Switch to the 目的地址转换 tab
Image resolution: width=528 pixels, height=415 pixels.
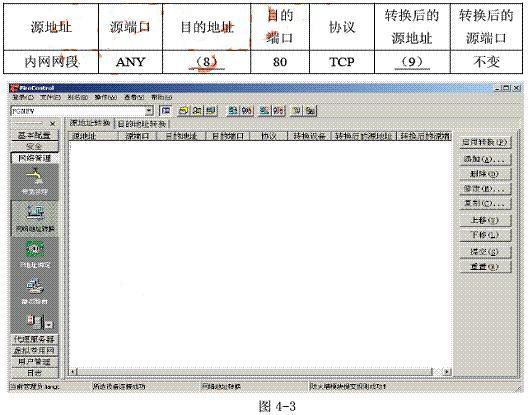tap(142, 124)
